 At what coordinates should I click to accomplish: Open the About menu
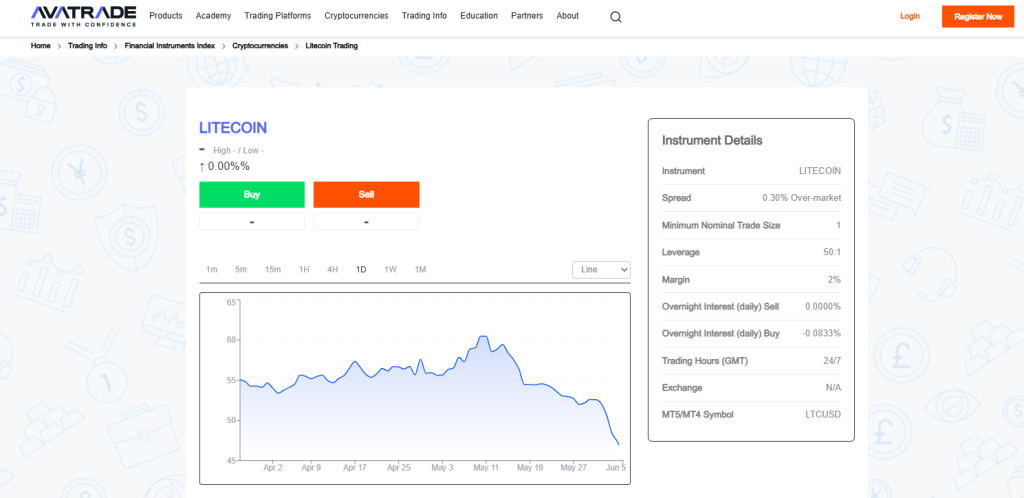[x=568, y=16]
